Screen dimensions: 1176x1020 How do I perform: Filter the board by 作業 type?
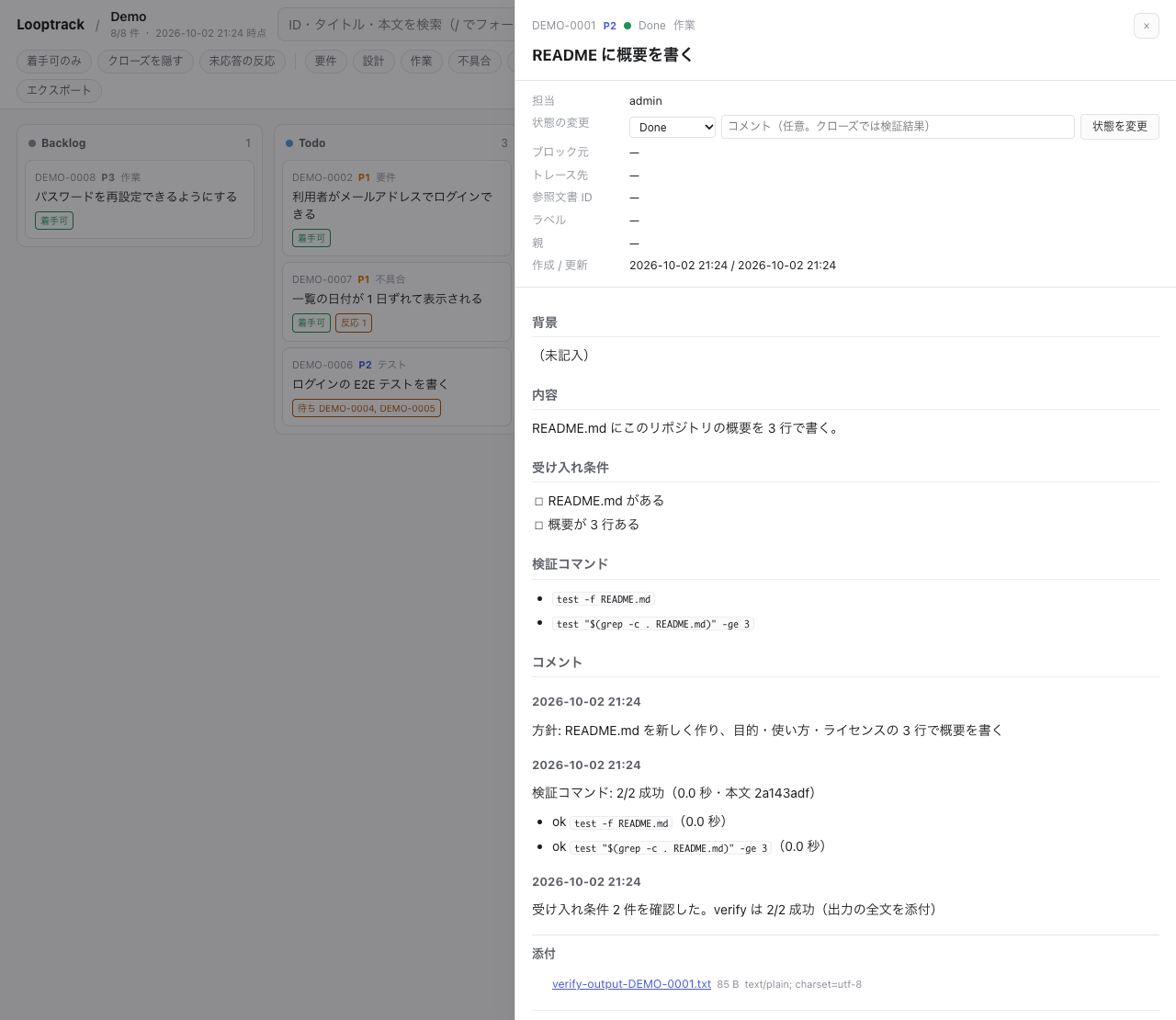coord(422,62)
